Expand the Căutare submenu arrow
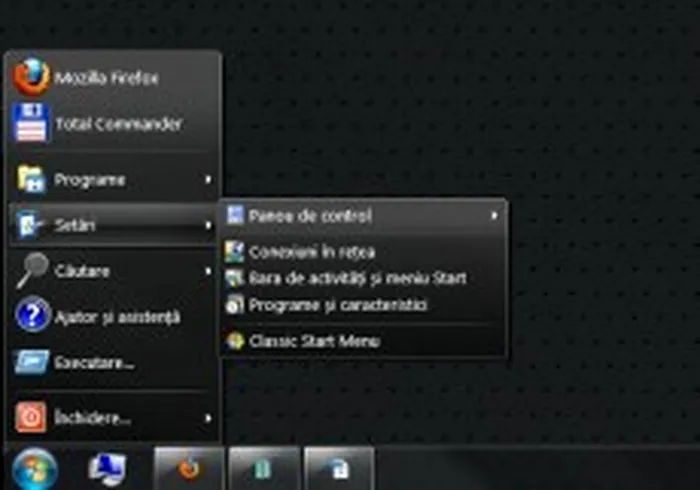Image resolution: width=700 pixels, height=490 pixels. (208, 271)
